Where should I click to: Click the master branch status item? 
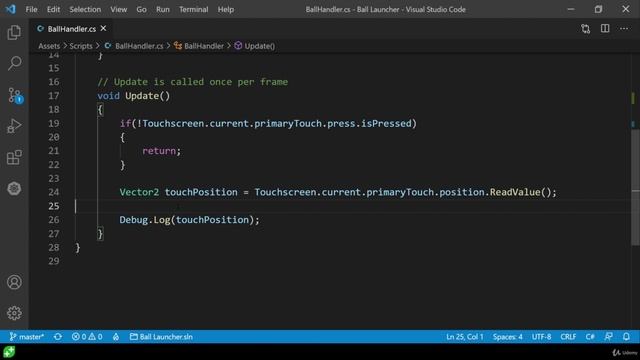(27, 337)
